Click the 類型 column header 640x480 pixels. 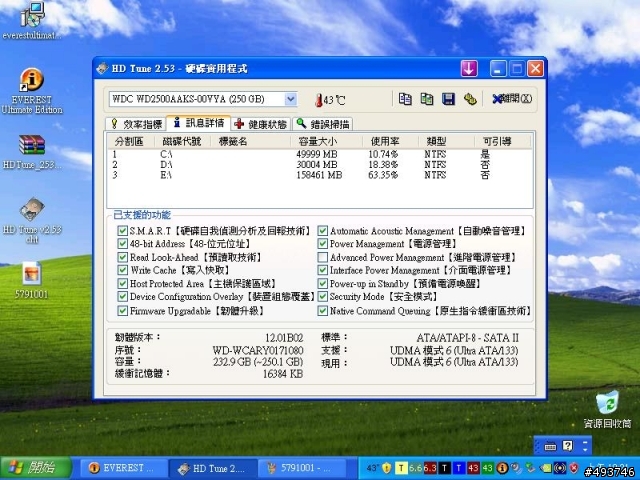[446, 142]
